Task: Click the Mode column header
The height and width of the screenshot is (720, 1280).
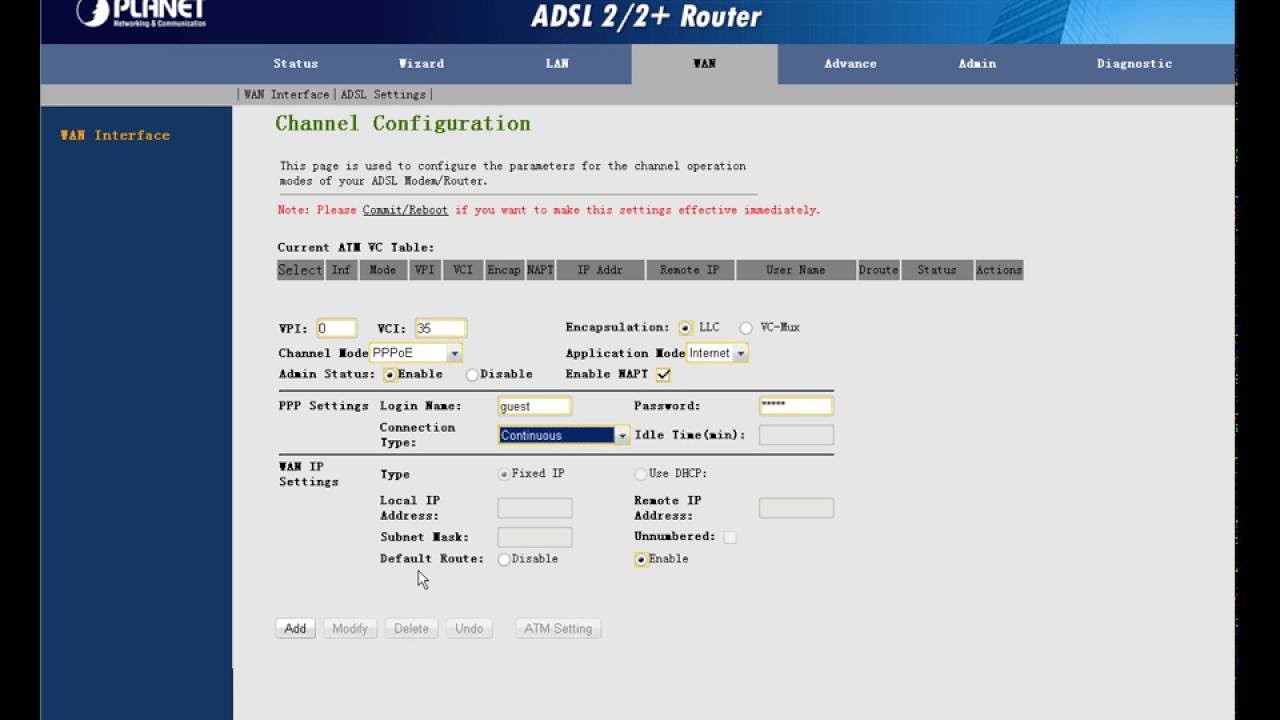Action: [383, 270]
